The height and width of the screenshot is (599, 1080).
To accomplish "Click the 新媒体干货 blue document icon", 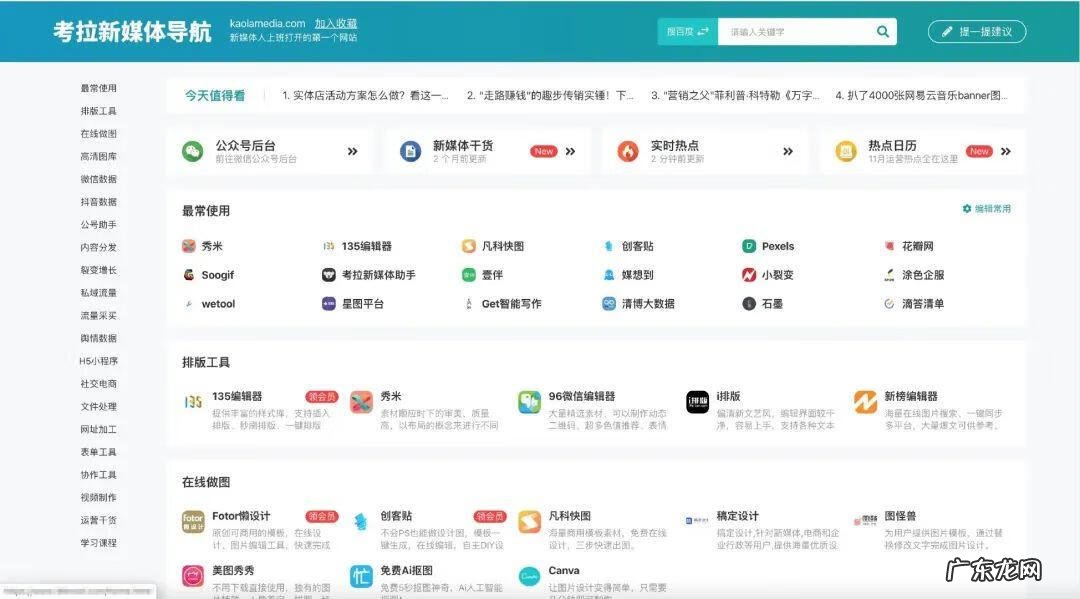I will (x=410, y=151).
